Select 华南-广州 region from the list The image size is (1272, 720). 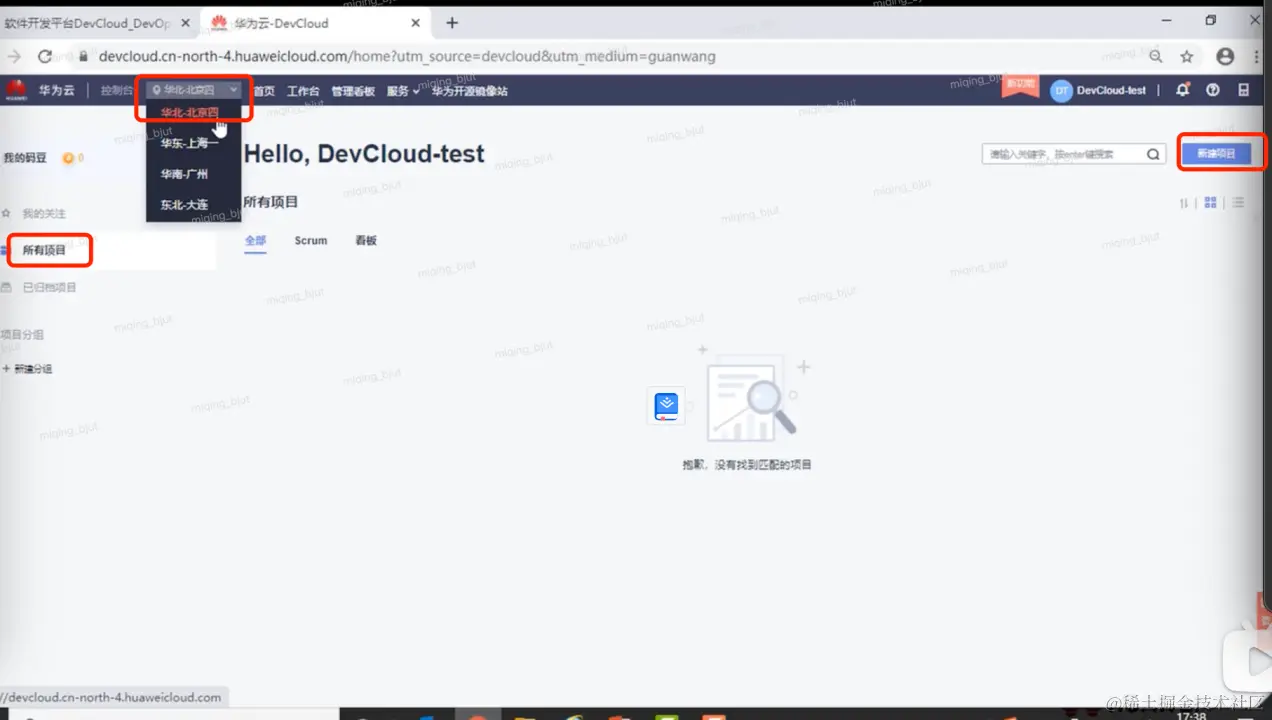pyautogui.click(x=184, y=174)
